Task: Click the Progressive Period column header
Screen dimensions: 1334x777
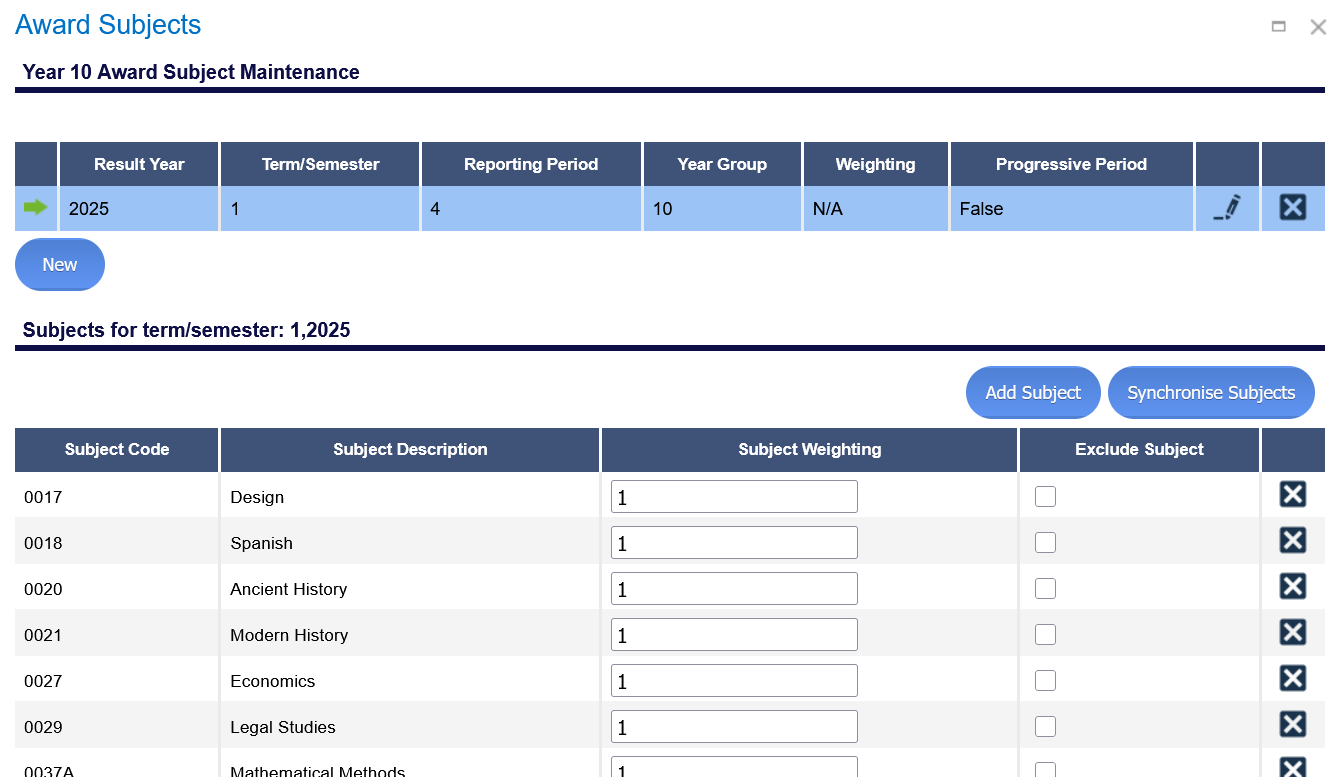Action: click(1071, 164)
